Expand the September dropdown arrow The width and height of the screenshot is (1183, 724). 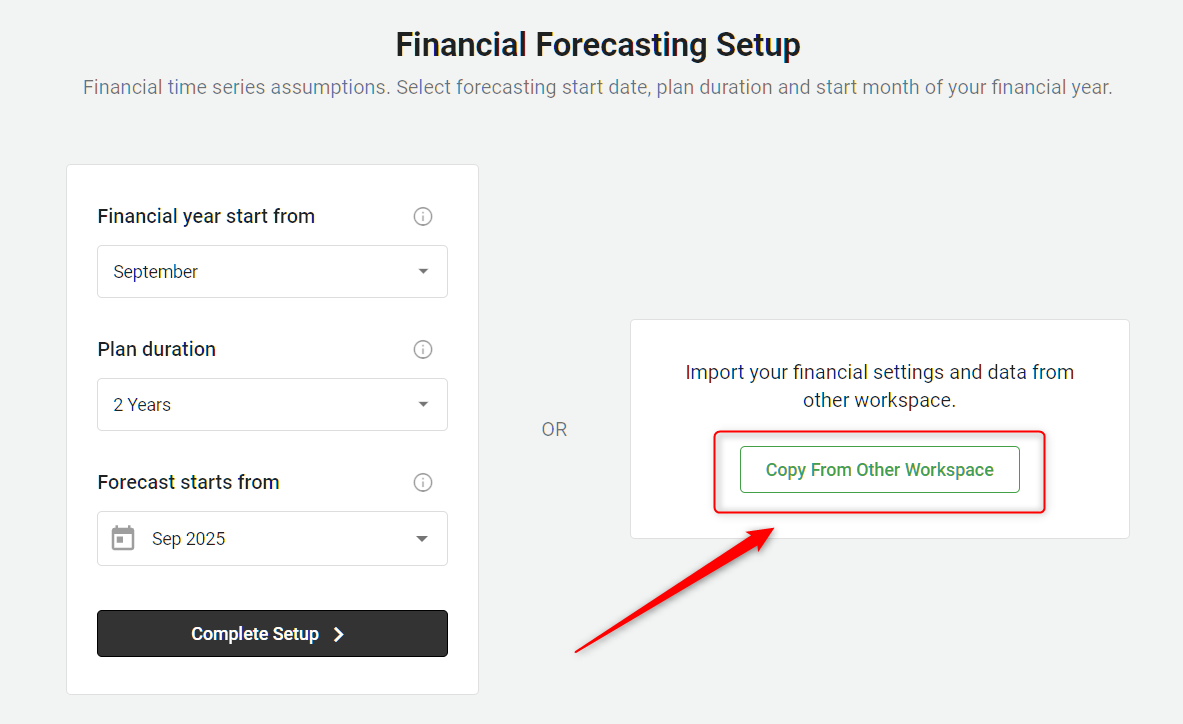pos(423,271)
